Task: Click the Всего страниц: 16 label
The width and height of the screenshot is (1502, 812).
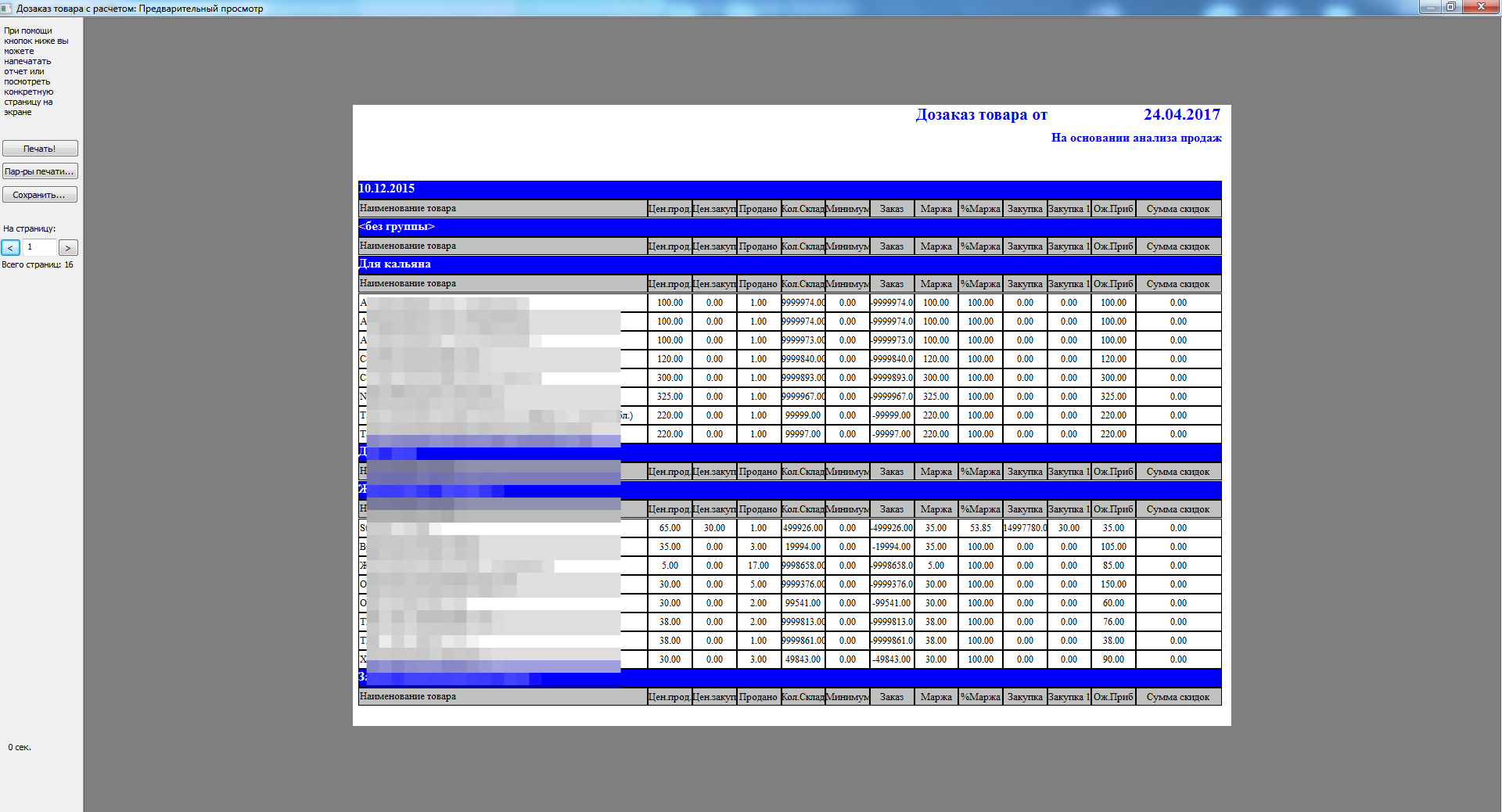Action: tap(38, 265)
